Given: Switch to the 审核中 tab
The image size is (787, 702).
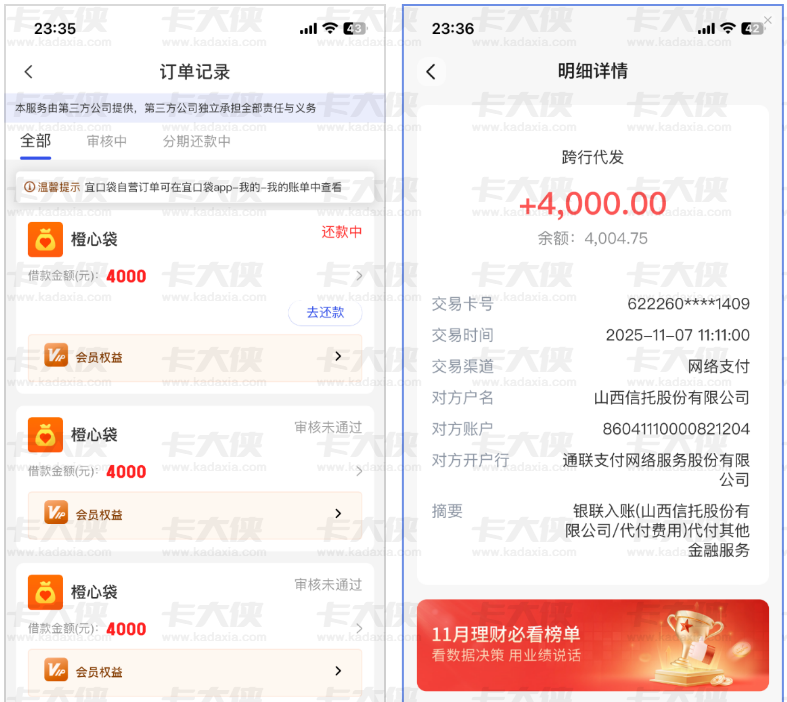Looking at the screenshot, I should pyautogui.click(x=107, y=142).
